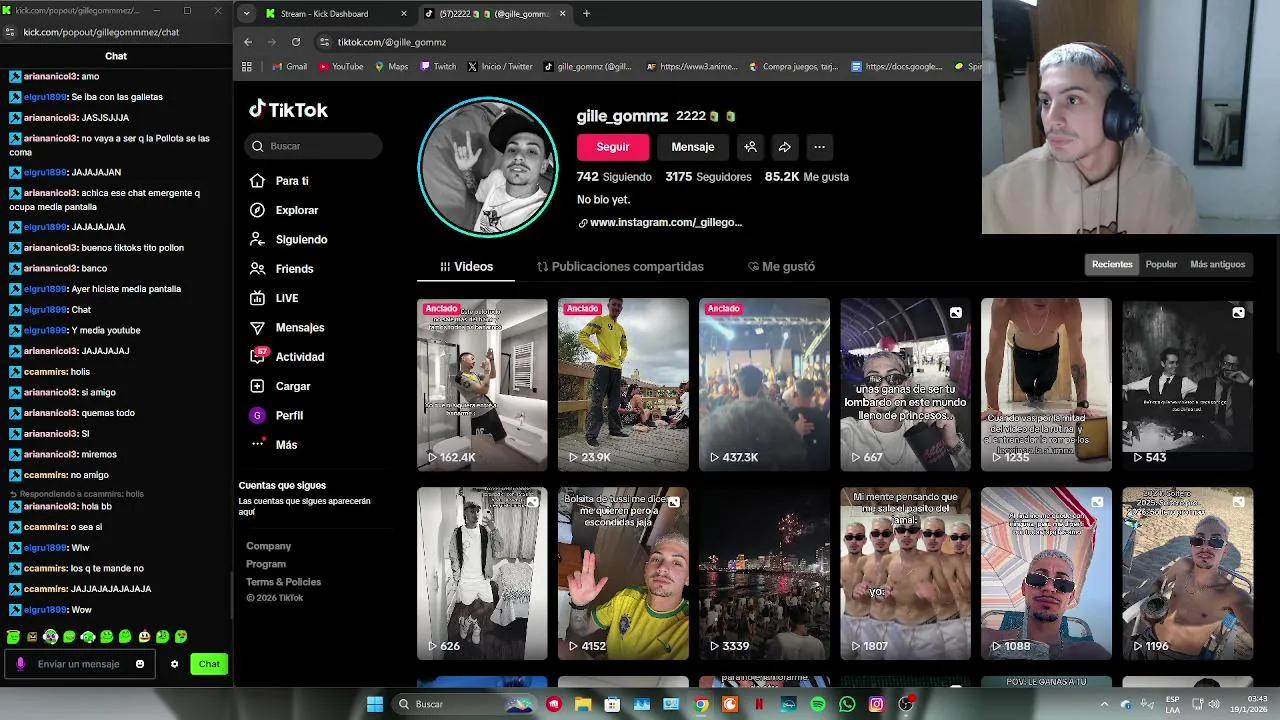Sort videos by Más antiguos
The height and width of the screenshot is (720, 1280).
point(1217,265)
